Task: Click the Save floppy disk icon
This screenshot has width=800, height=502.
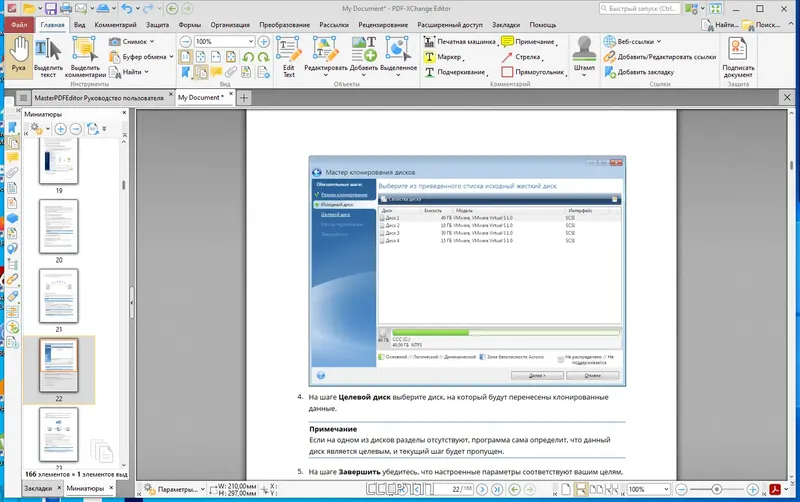Action: [51, 9]
